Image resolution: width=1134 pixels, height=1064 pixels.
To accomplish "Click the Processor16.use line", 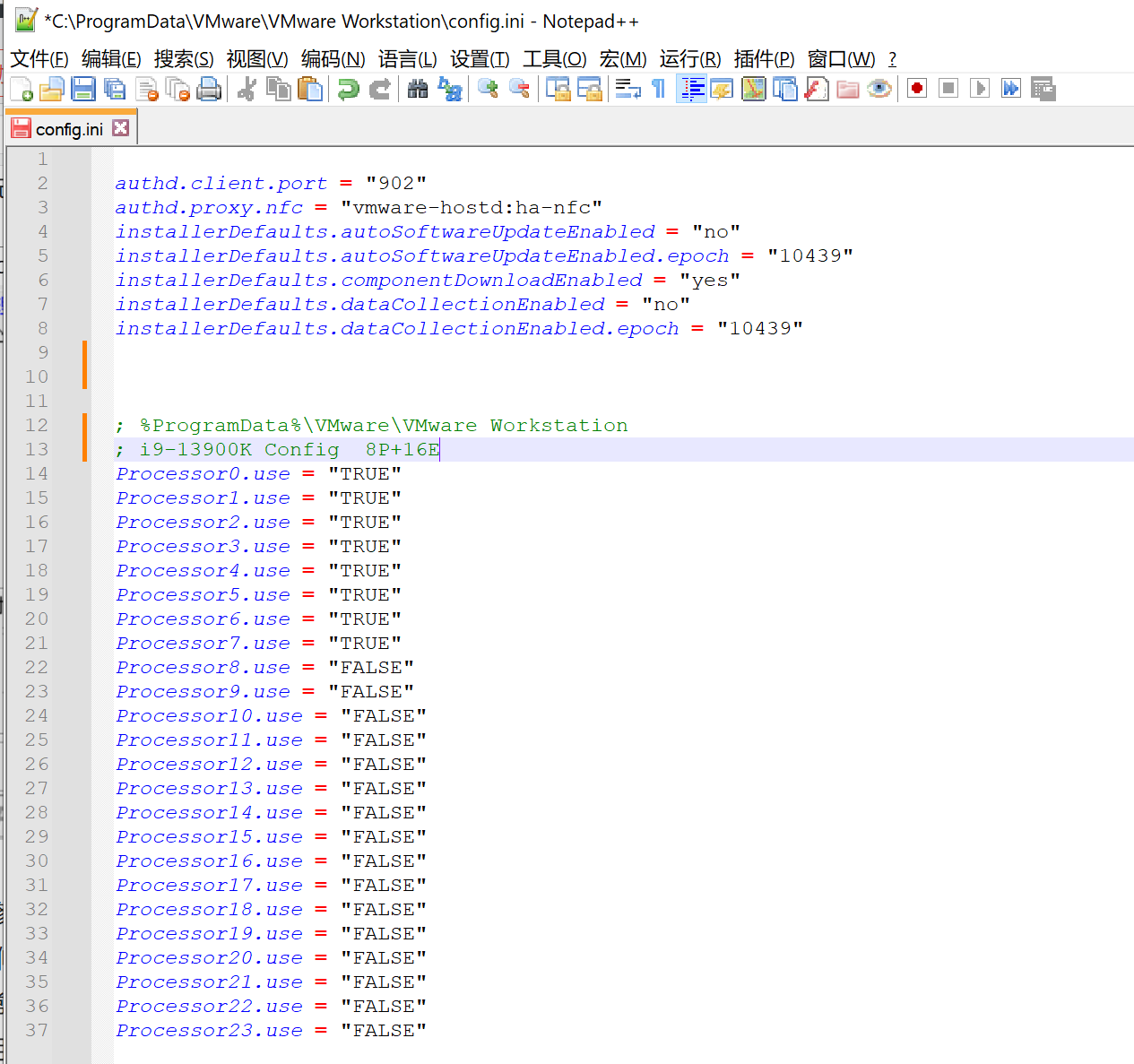I will [x=272, y=861].
